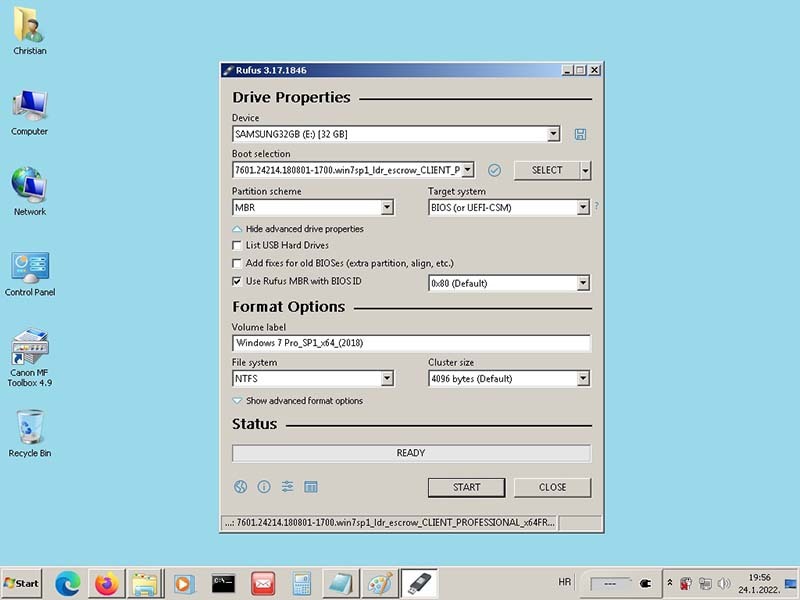The height and width of the screenshot is (600, 800).
Task: Click the Volume label text field
Action: pyautogui.click(x=410, y=343)
